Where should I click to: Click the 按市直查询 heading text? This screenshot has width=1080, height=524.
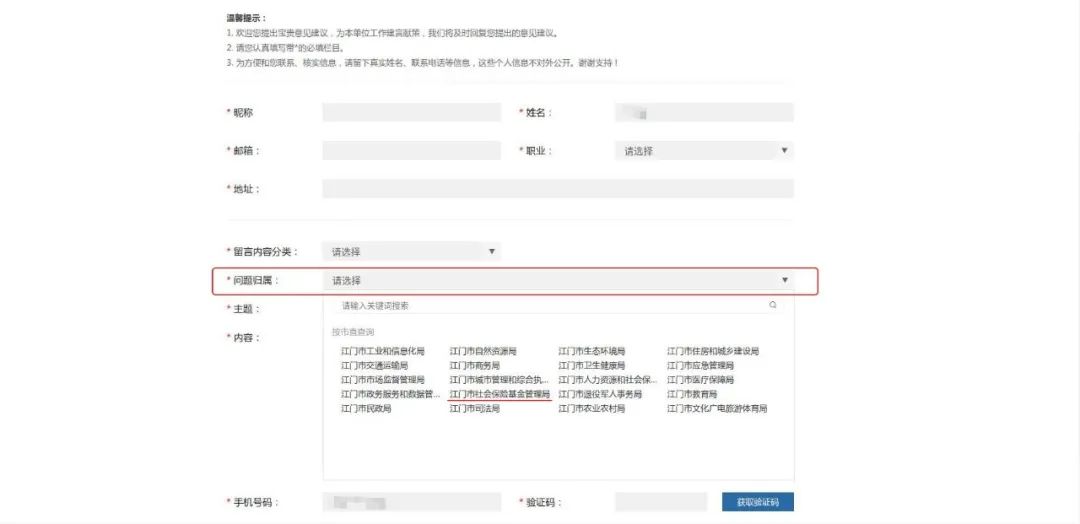pos(353,332)
